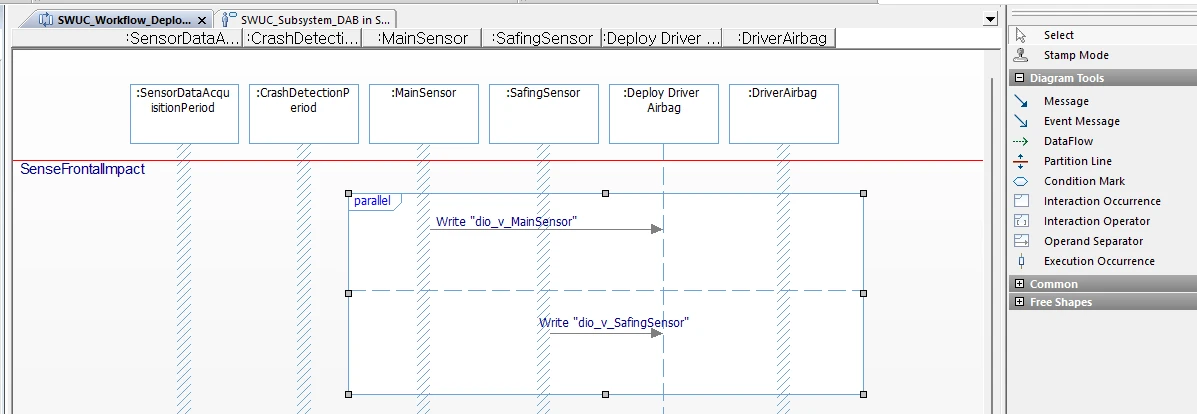Collapse the Diagram Tools section
The image size is (1197, 414).
click(1020, 78)
